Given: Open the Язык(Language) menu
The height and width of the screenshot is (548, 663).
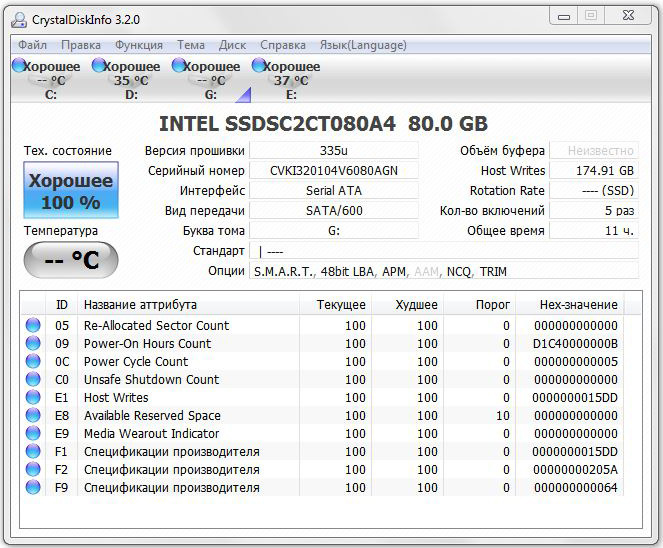Looking at the screenshot, I should (363, 45).
